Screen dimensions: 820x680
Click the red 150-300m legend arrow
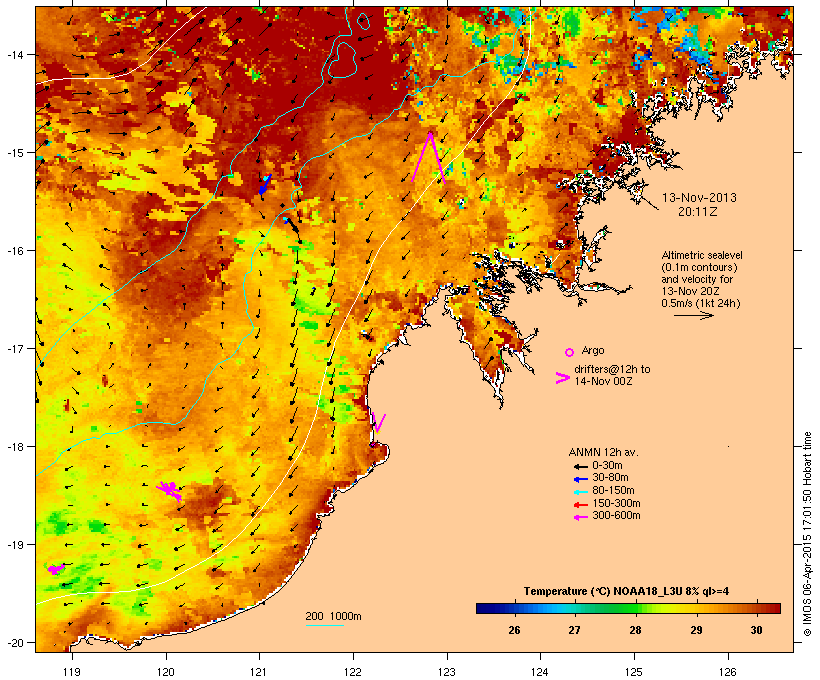(580, 505)
